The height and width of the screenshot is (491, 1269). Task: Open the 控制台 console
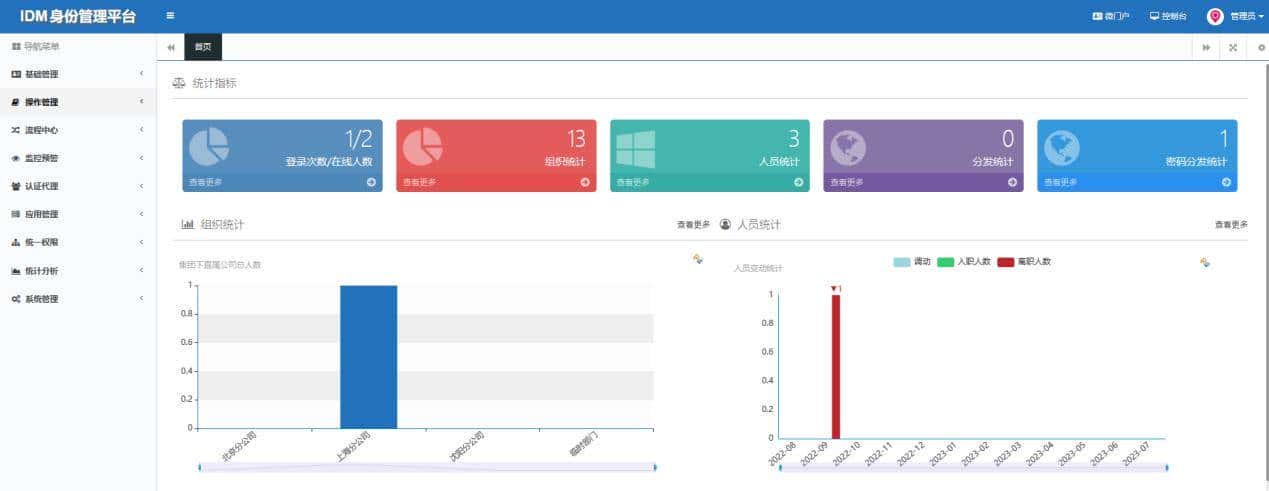click(1168, 17)
